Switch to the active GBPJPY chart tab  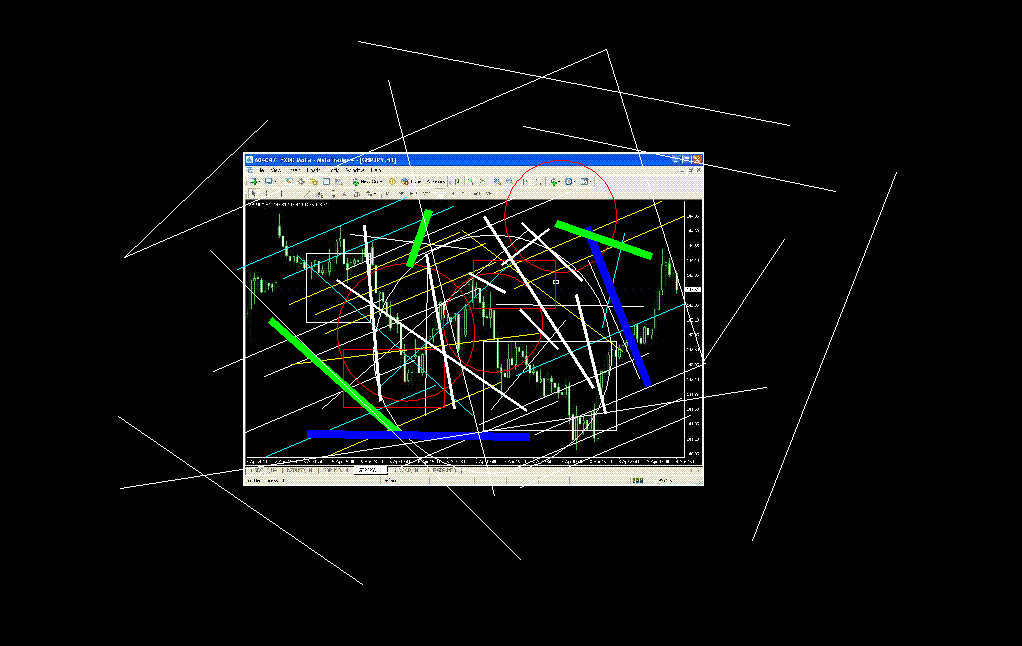(x=367, y=469)
